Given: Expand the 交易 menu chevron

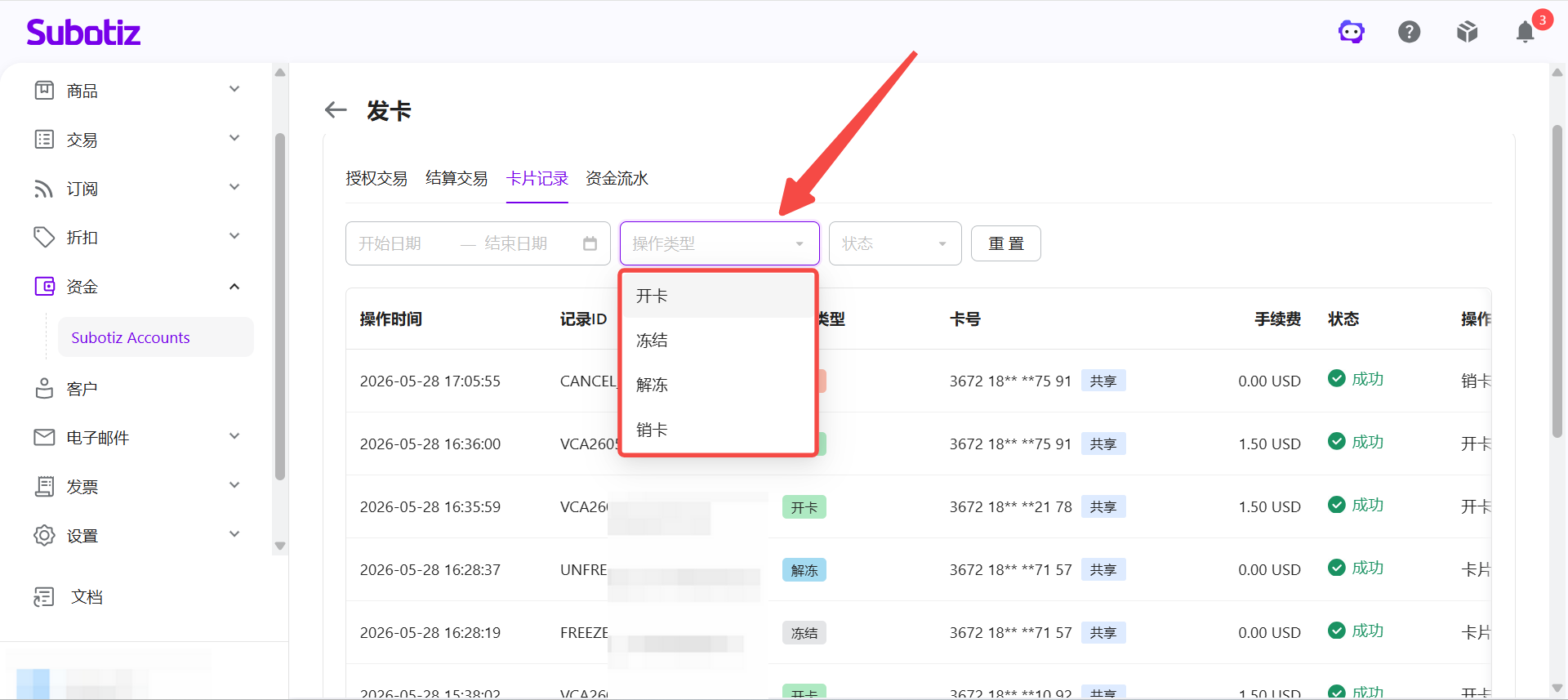Looking at the screenshot, I should [x=234, y=138].
